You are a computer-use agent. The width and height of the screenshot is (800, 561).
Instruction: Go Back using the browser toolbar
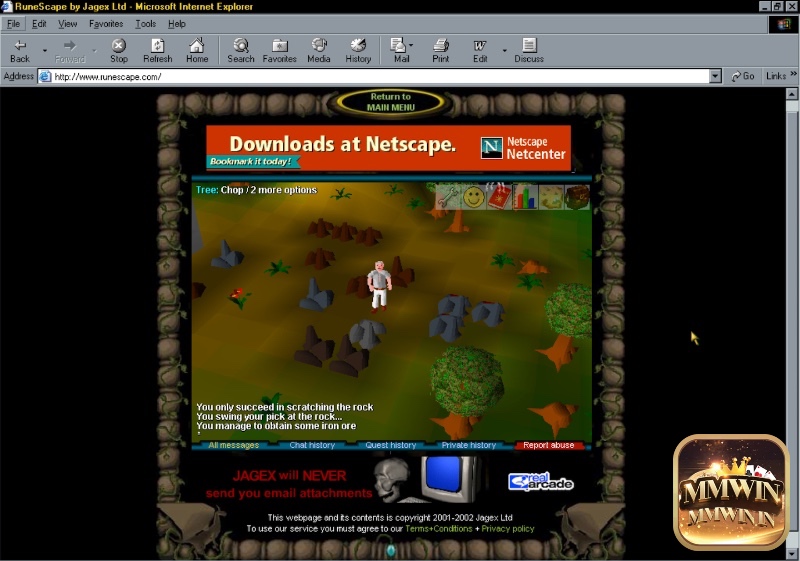pos(20,51)
